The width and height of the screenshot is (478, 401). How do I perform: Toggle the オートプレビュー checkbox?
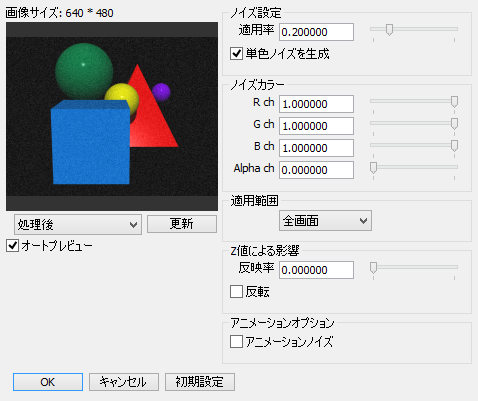pos(12,246)
